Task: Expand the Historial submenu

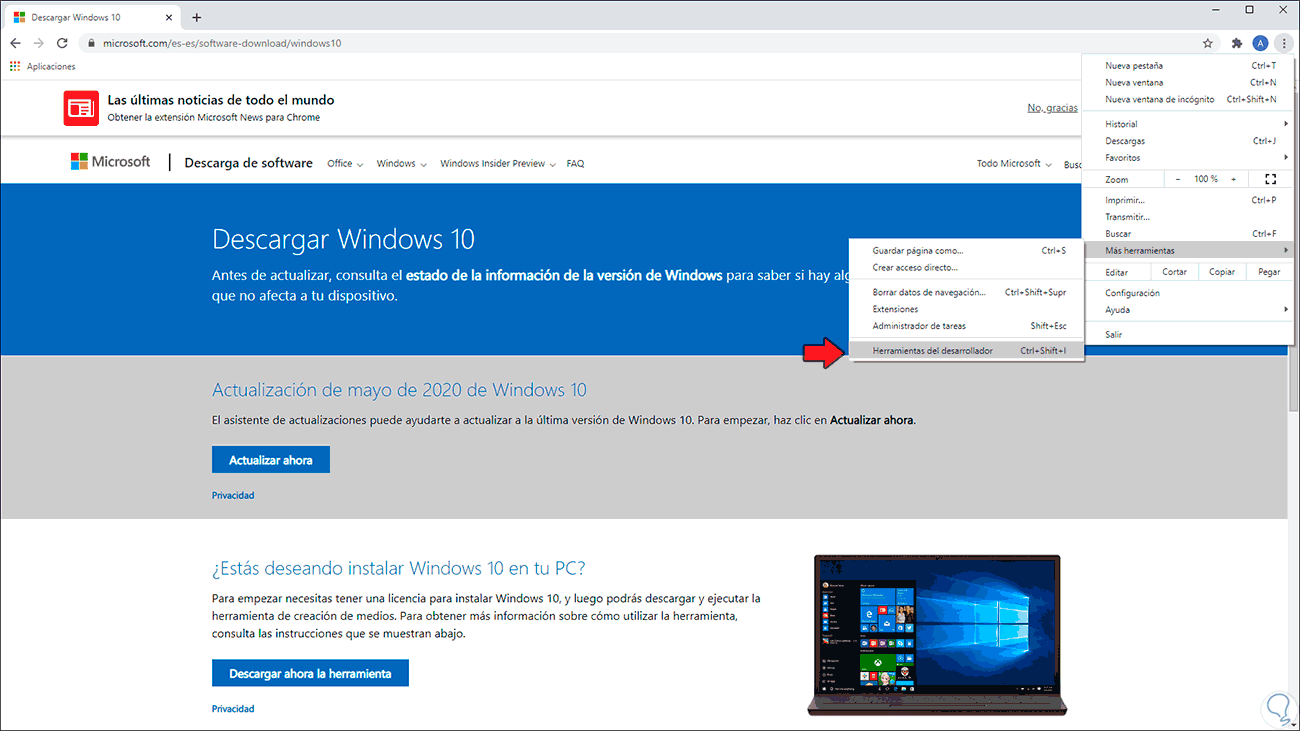Action: coord(1188,124)
